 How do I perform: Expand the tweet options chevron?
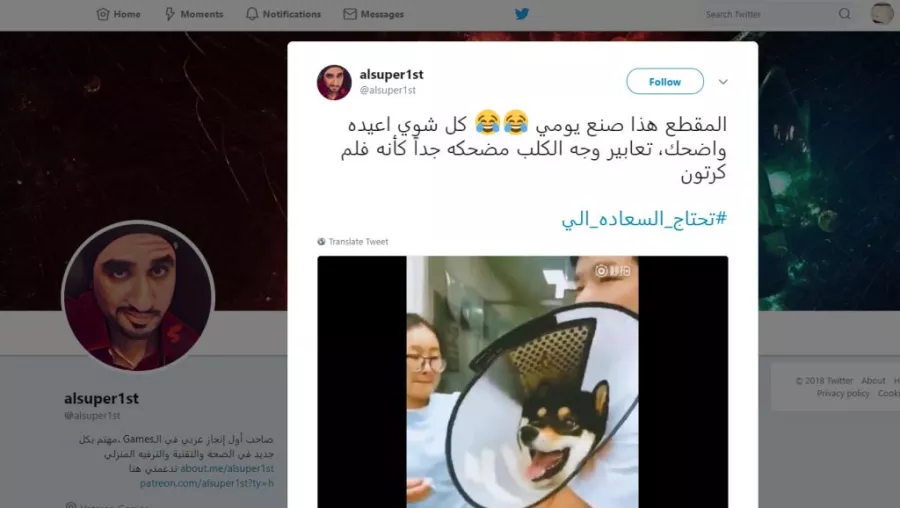pos(723,82)
